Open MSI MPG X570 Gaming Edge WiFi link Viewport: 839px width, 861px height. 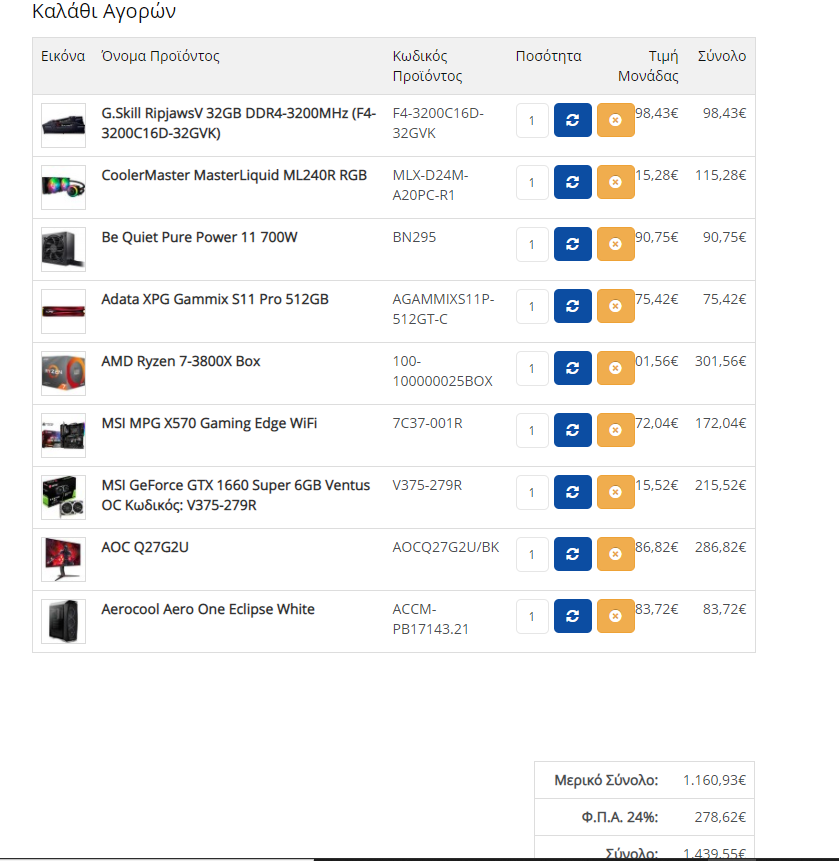[209, 423]
